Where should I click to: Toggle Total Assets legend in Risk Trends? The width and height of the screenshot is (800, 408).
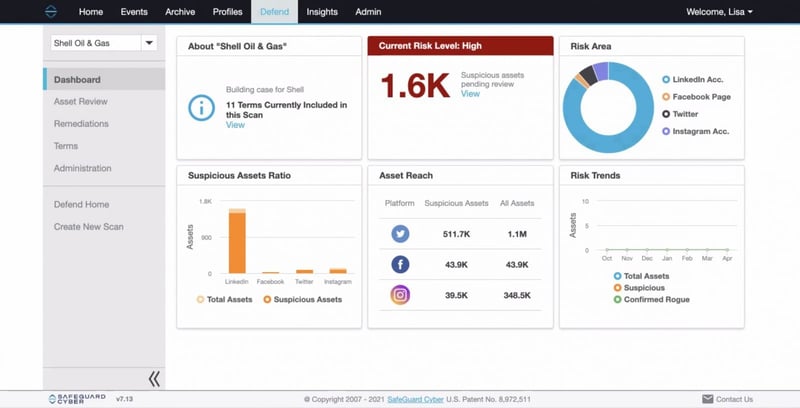641,276
